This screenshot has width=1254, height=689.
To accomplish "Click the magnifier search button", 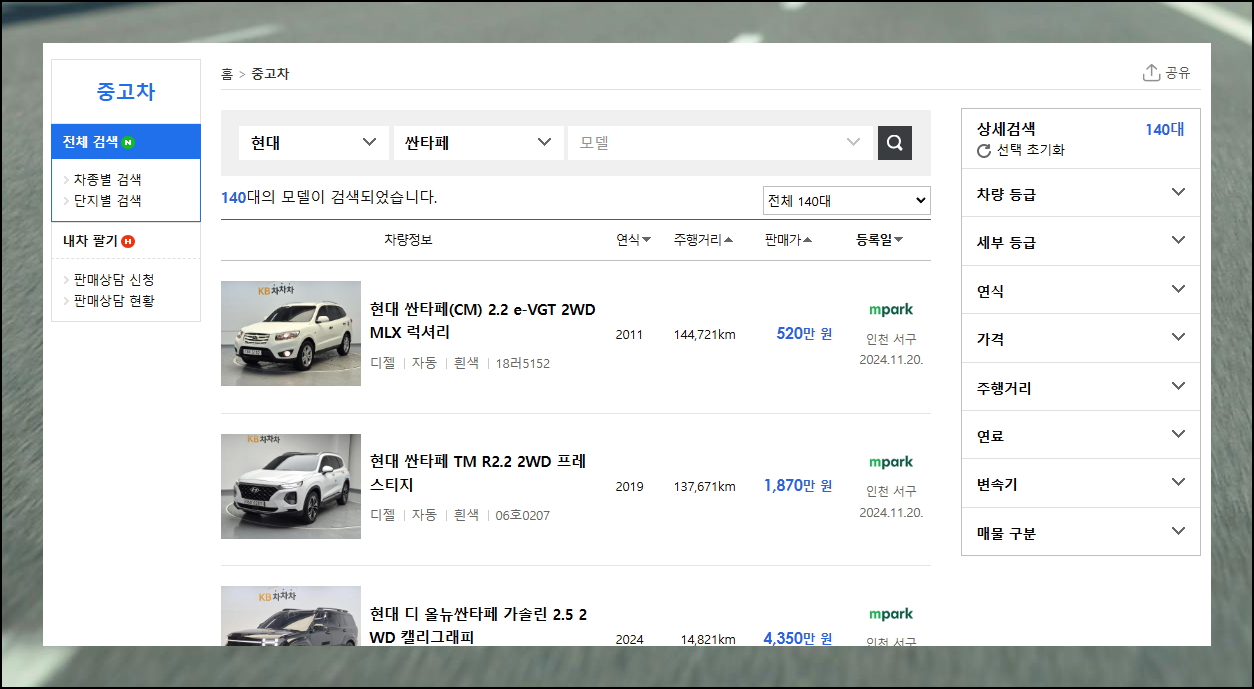I will point(894,143).
